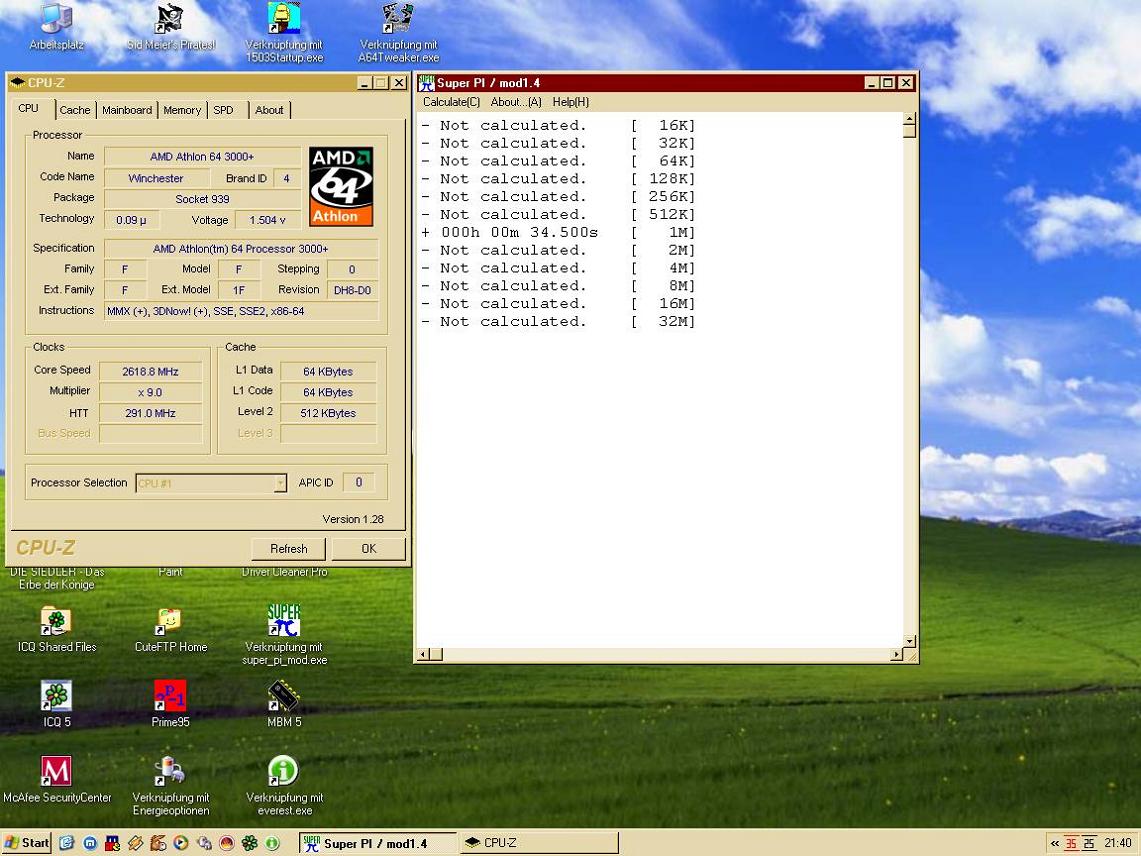Screen dimensions: 1141x856
Task: Switch to the Cache tab in CPU-Z
Action: pyautogui.click(x=75, y=110)
